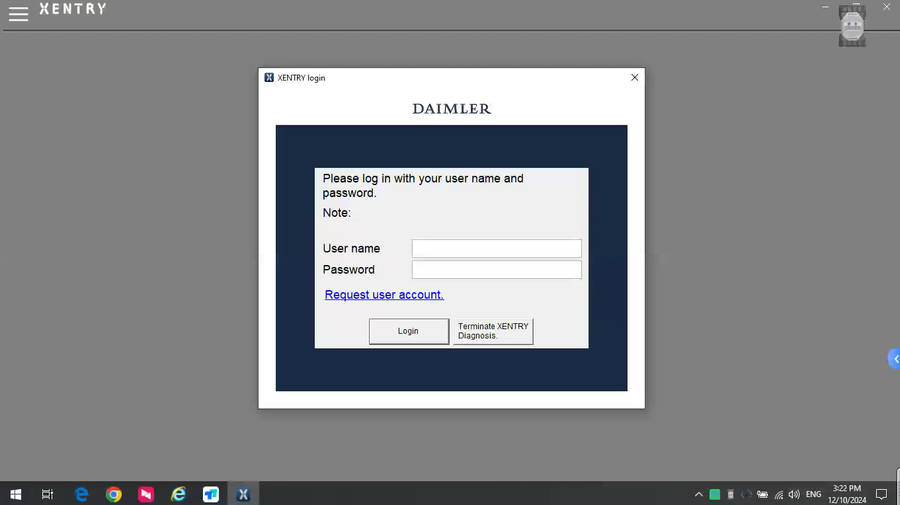Expand the blue side panel arrow

[894, 359]
